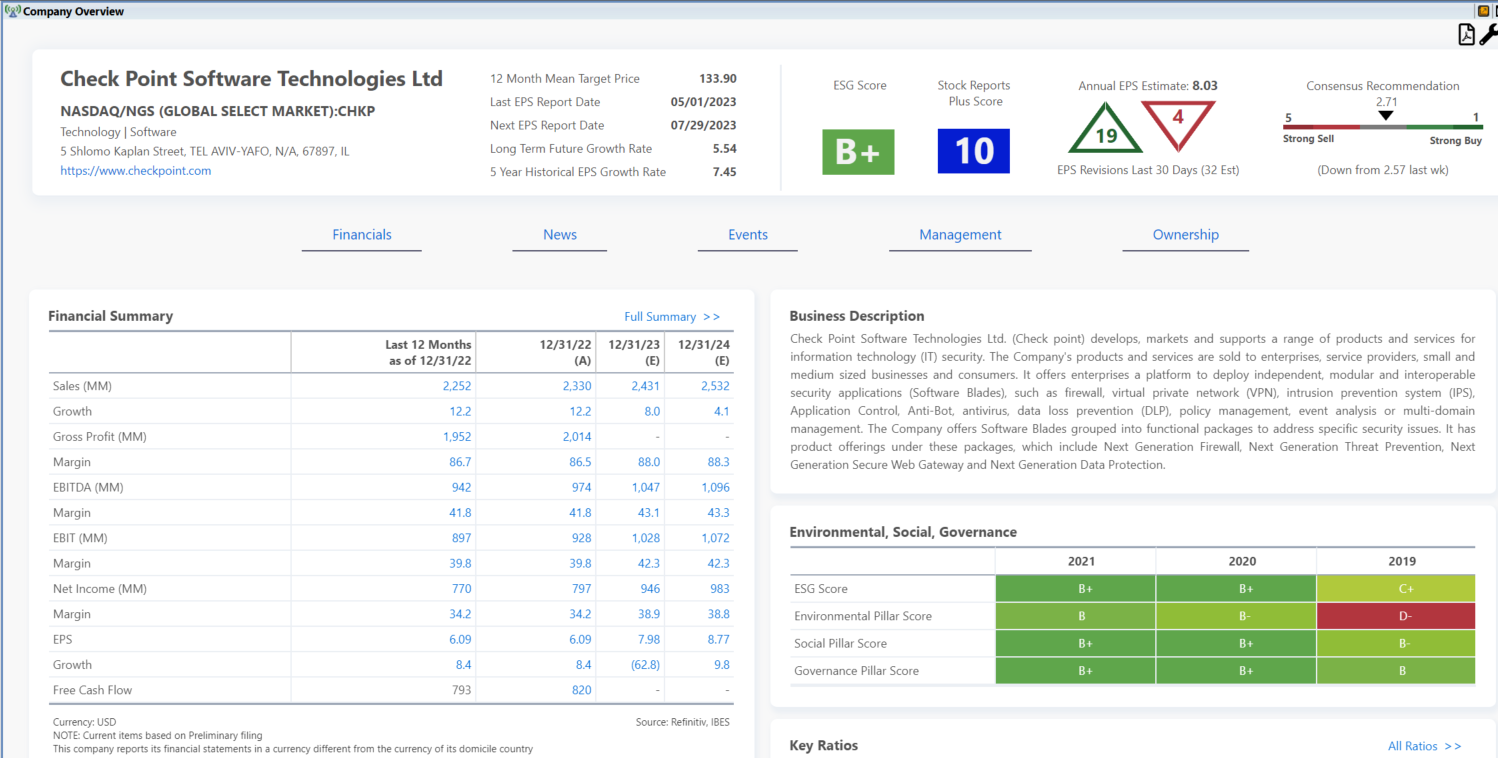1498x758 pixels.
Task: Click the Key Ratios heading
Action: [824, 745]
